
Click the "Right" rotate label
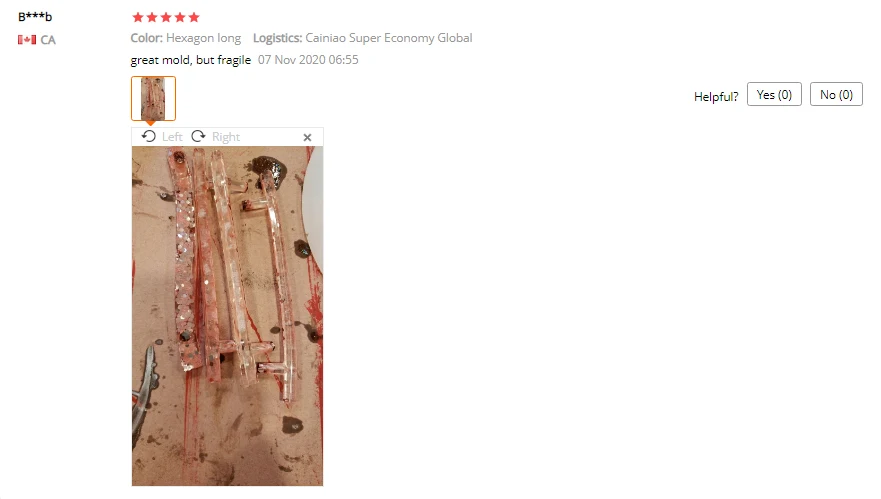226,137
